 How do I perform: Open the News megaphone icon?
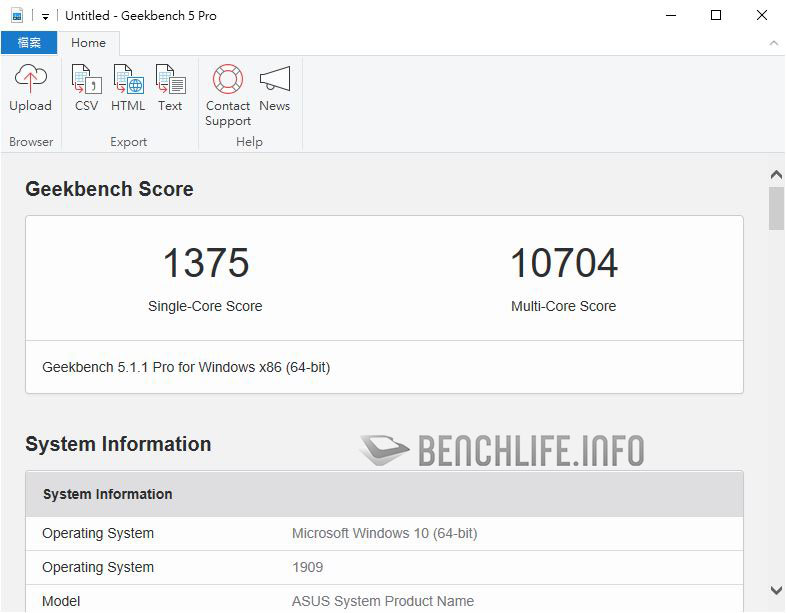click(275, 79)
